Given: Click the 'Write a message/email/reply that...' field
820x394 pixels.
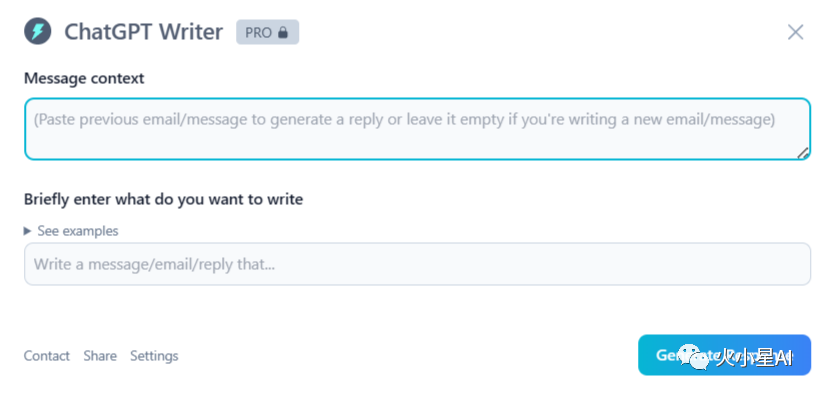Looking at the screenshot, I should pos(417,264).
